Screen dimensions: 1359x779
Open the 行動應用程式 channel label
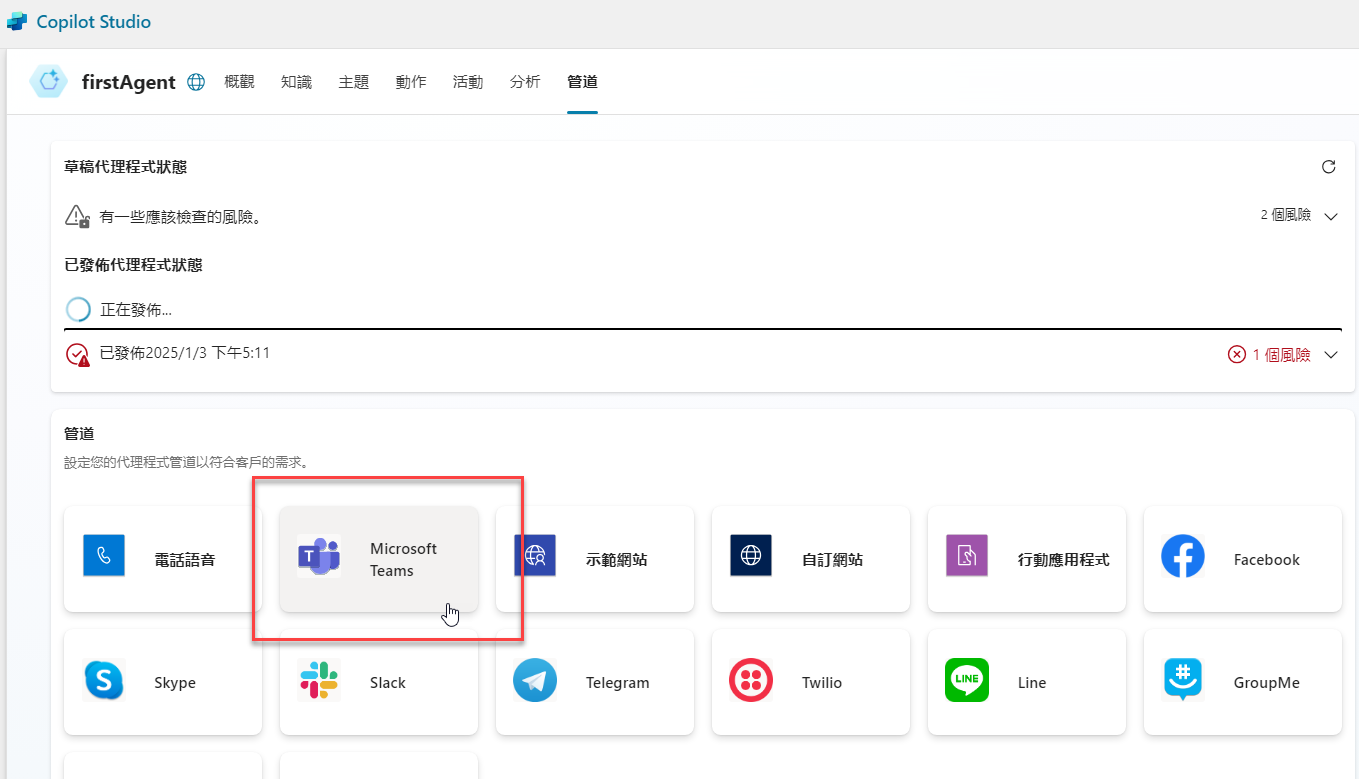point(1064,560)
